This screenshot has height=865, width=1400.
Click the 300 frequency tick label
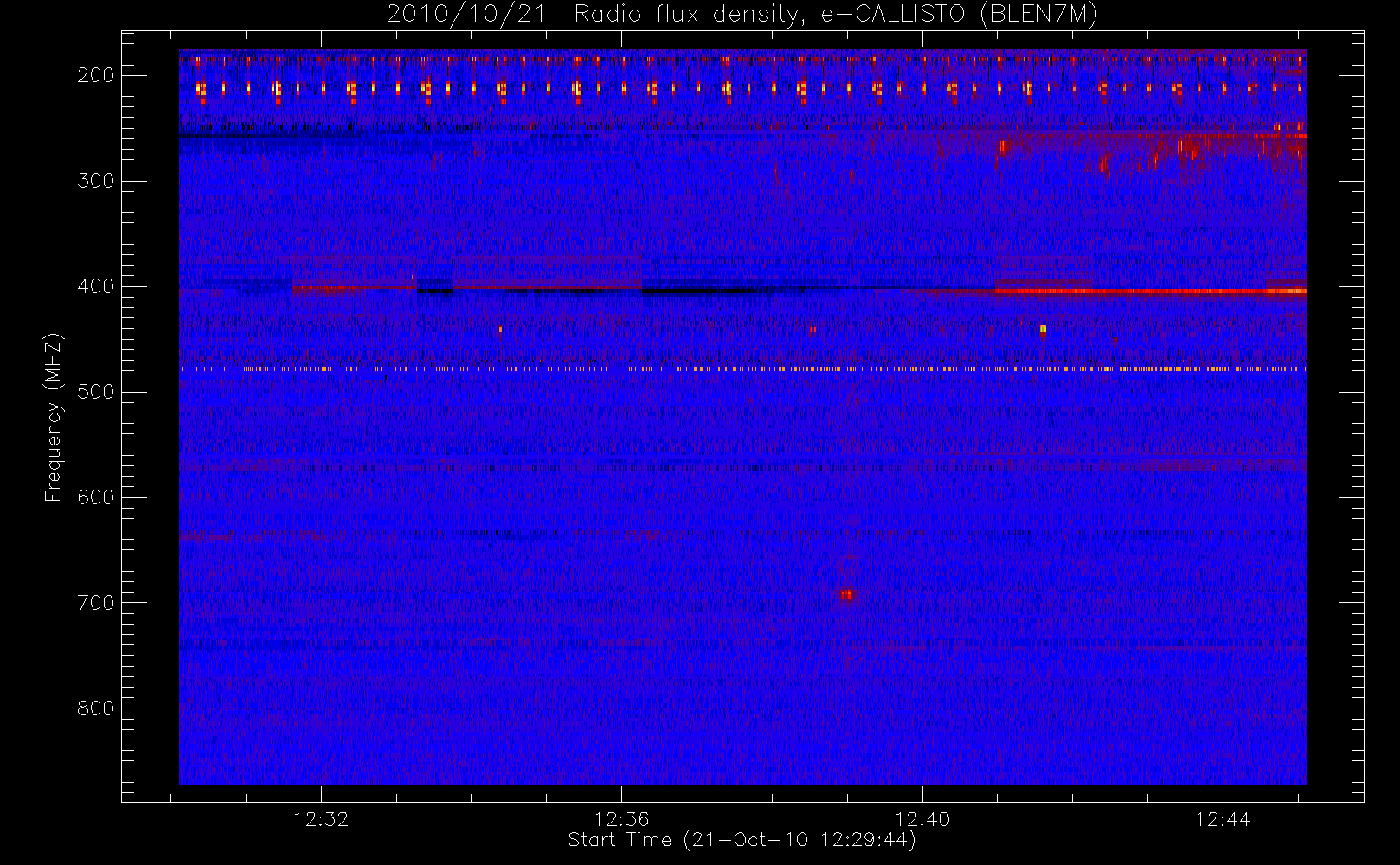pyautogui.click(x=96, y=181)
